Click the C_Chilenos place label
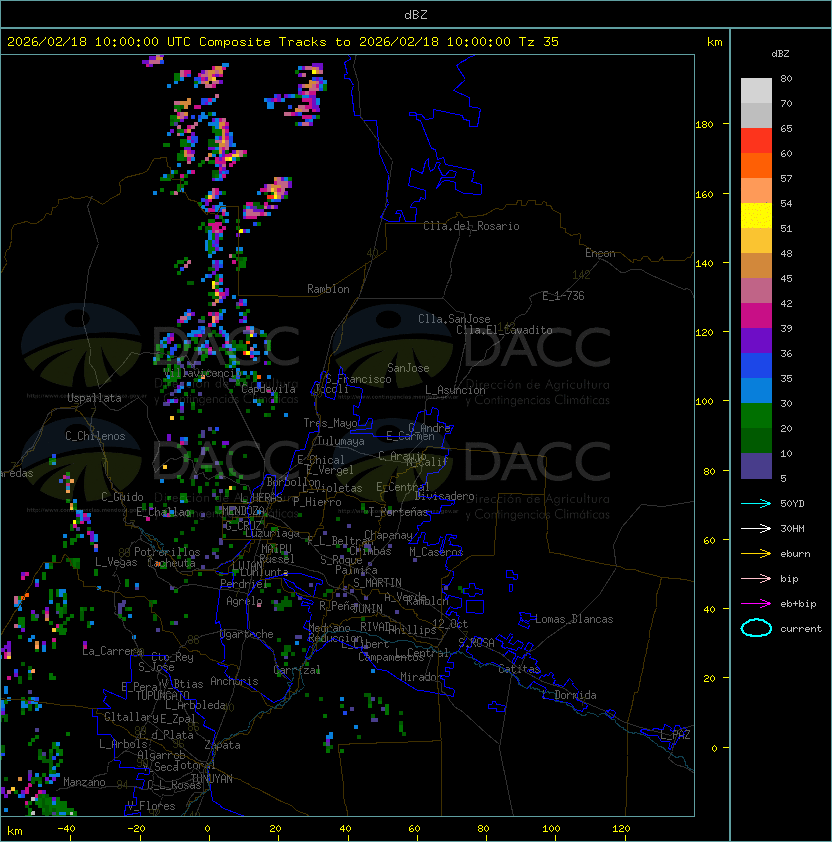 (x=95, y=436)
